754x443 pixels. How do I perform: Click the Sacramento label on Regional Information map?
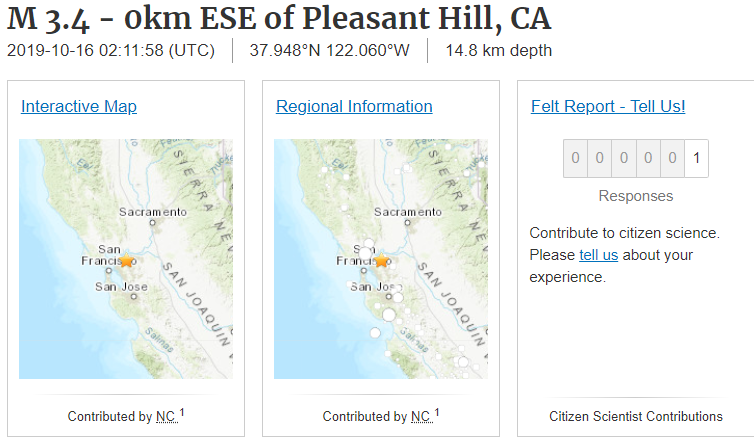(x=408, y=212)
